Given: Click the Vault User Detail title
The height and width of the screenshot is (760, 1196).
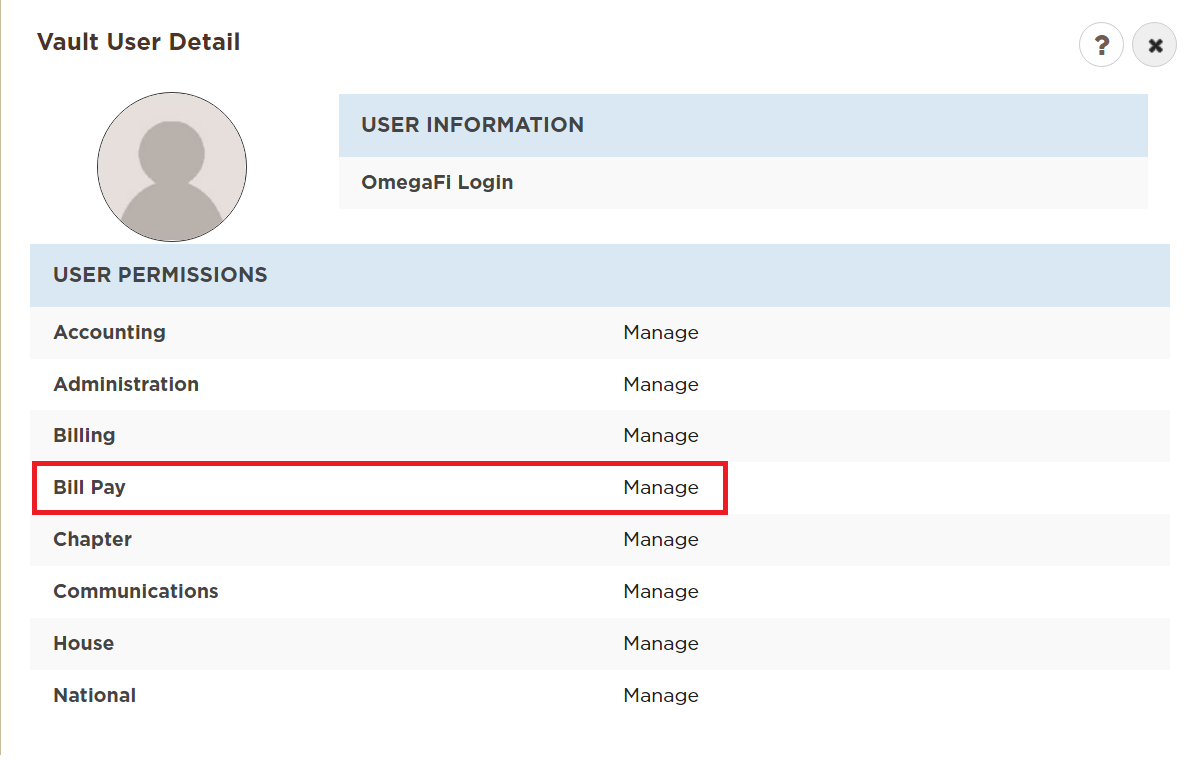Looking at the screenshot, I should coord(138,42).
